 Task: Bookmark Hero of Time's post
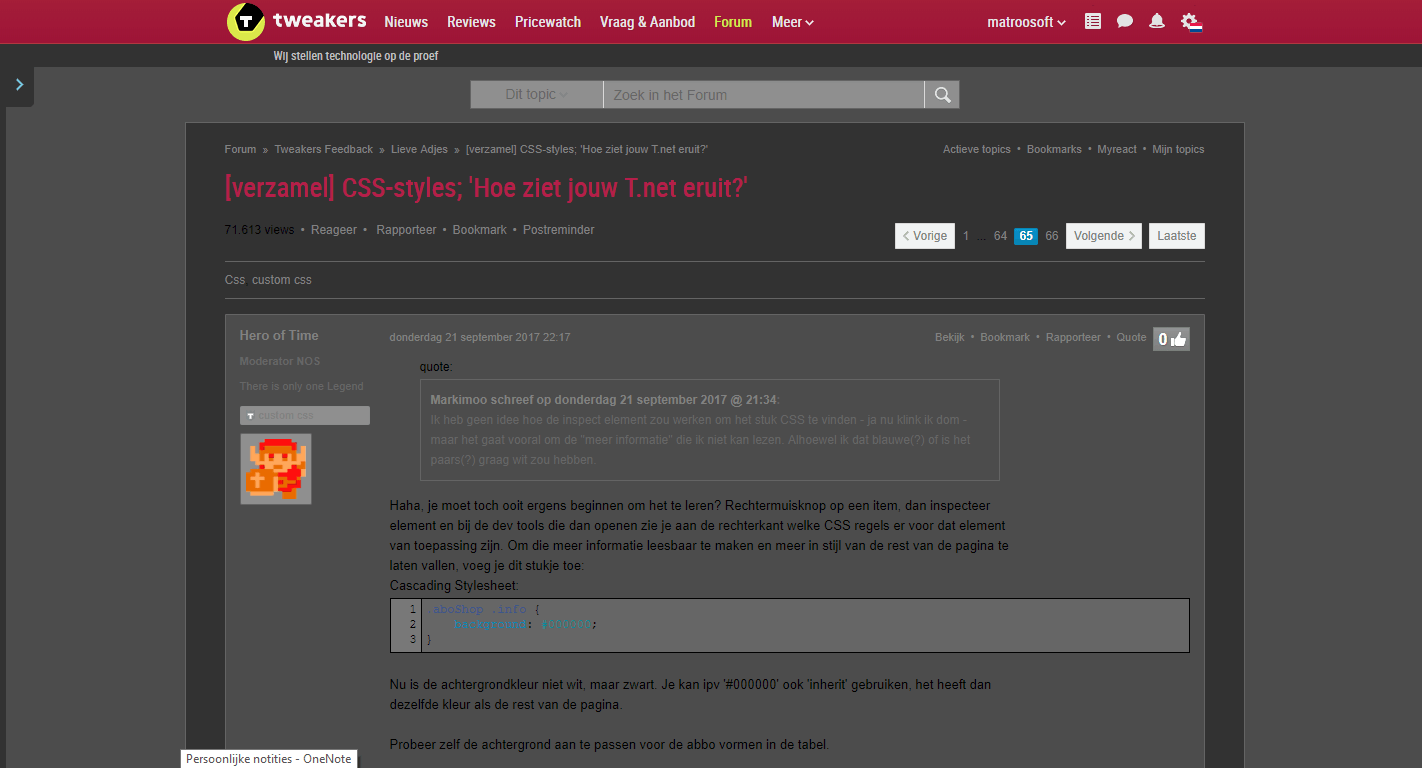(x=1005, y=338)
